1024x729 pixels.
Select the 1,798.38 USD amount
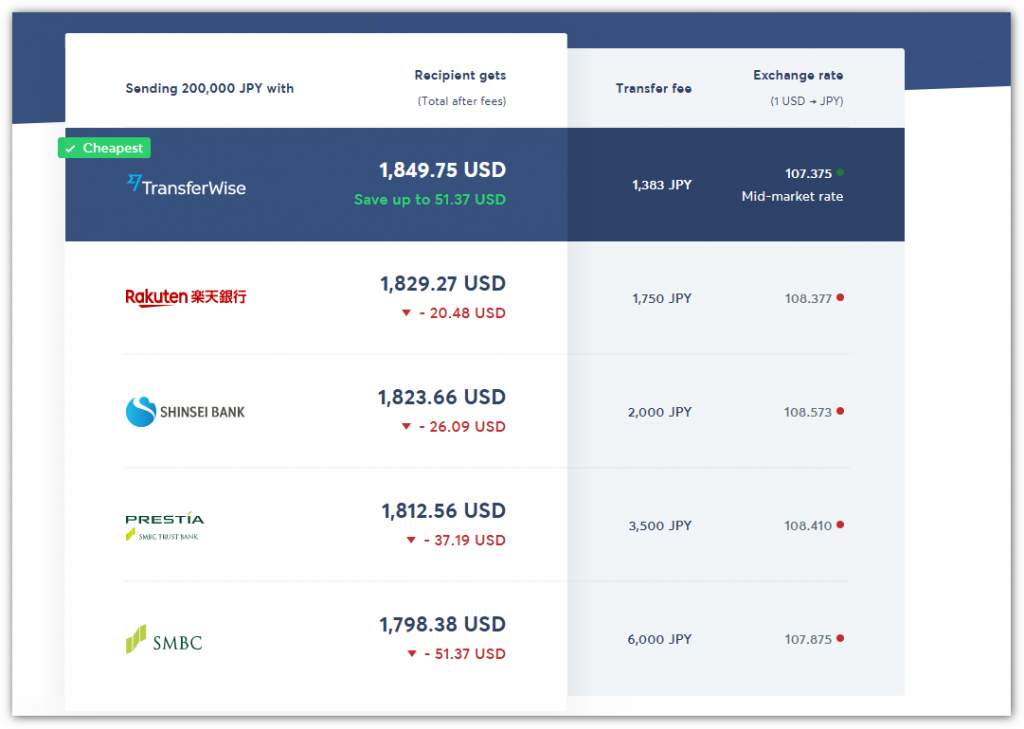(x=443, y=624)
